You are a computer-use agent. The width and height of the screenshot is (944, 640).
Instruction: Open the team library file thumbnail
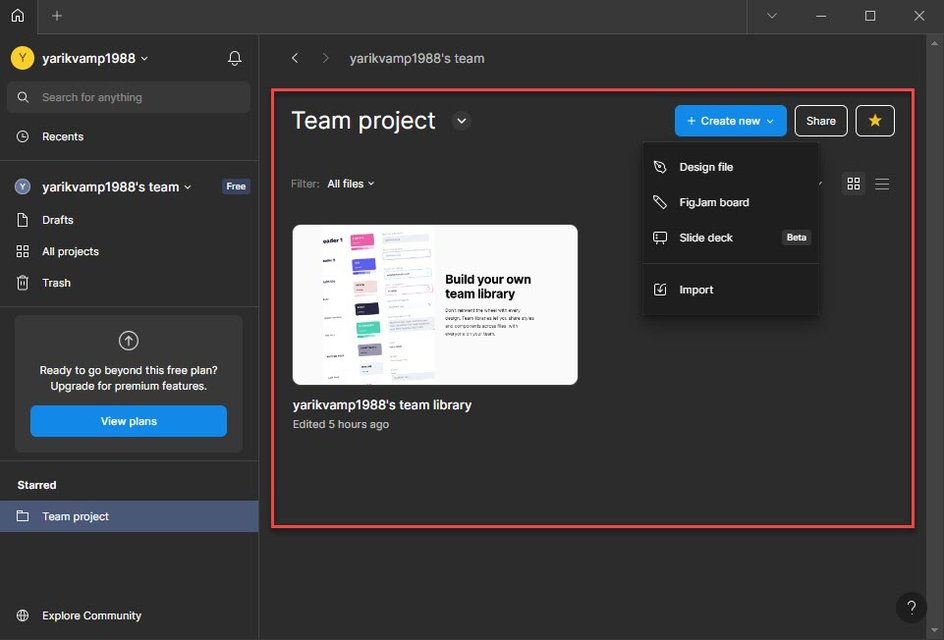coord(435,305)
